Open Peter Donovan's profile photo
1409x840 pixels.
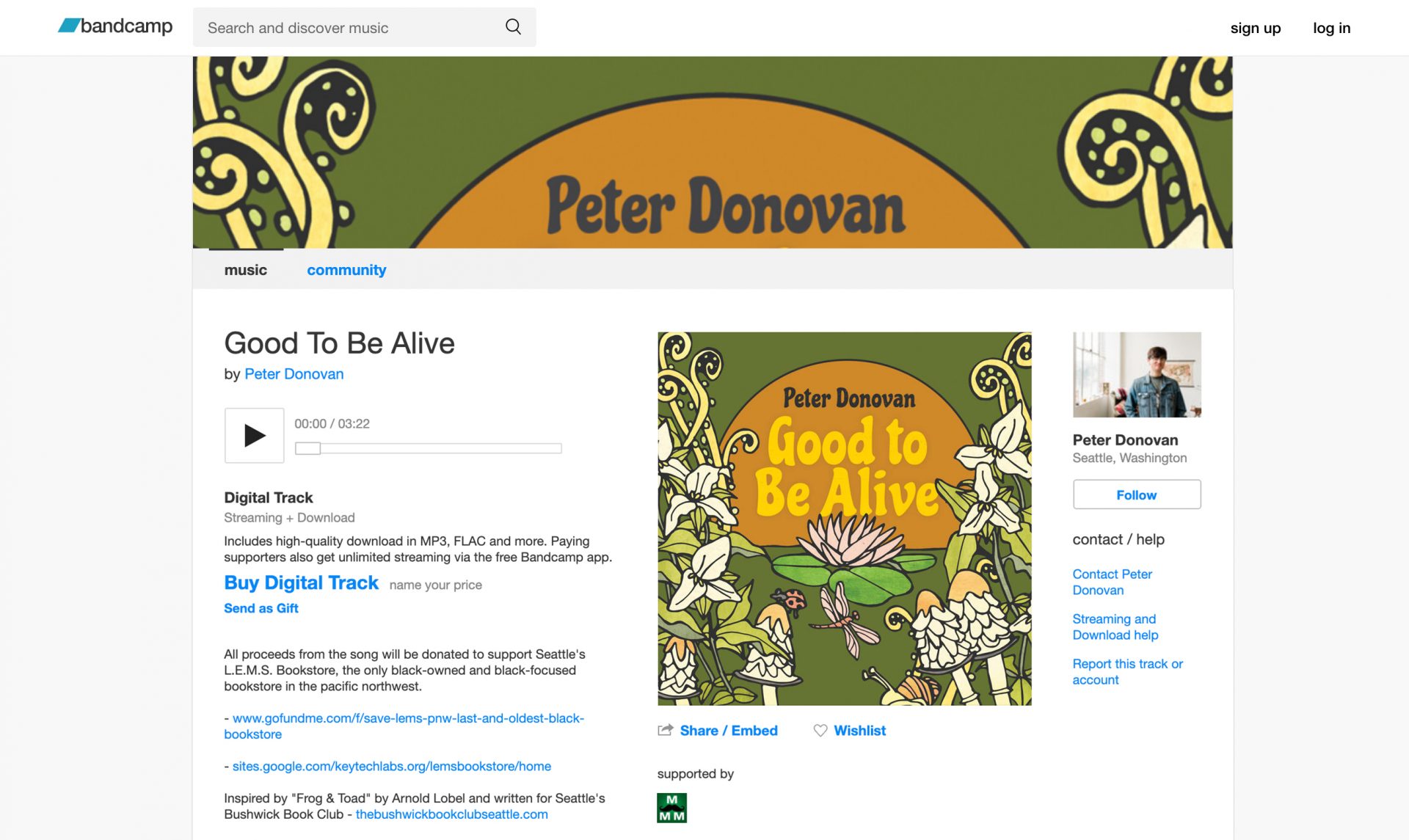[1137, 375]
